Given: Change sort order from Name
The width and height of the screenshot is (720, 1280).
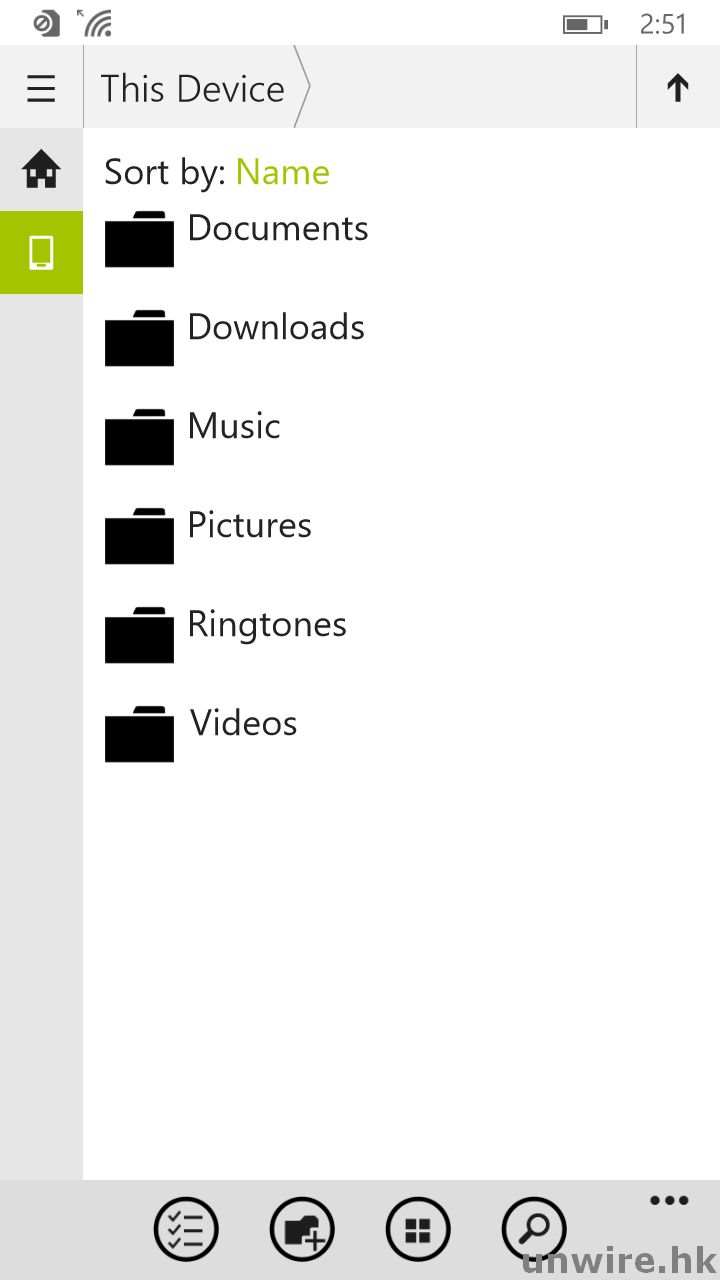Looking at the screenshot, I should 282,172.
